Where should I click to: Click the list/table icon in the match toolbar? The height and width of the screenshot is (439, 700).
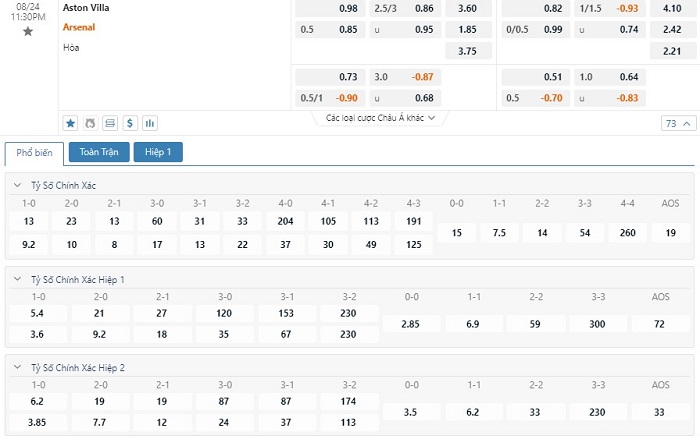[x=110, y=123]
